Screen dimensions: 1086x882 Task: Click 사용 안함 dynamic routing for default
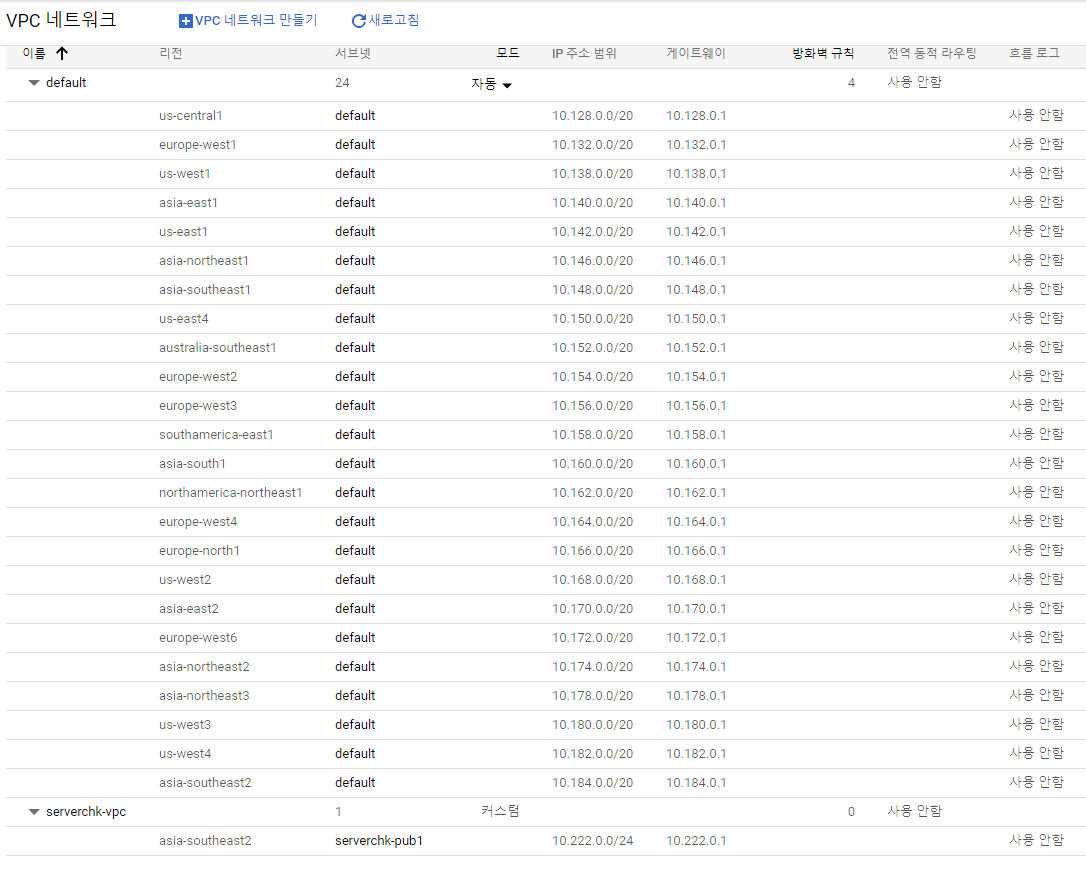914,82
